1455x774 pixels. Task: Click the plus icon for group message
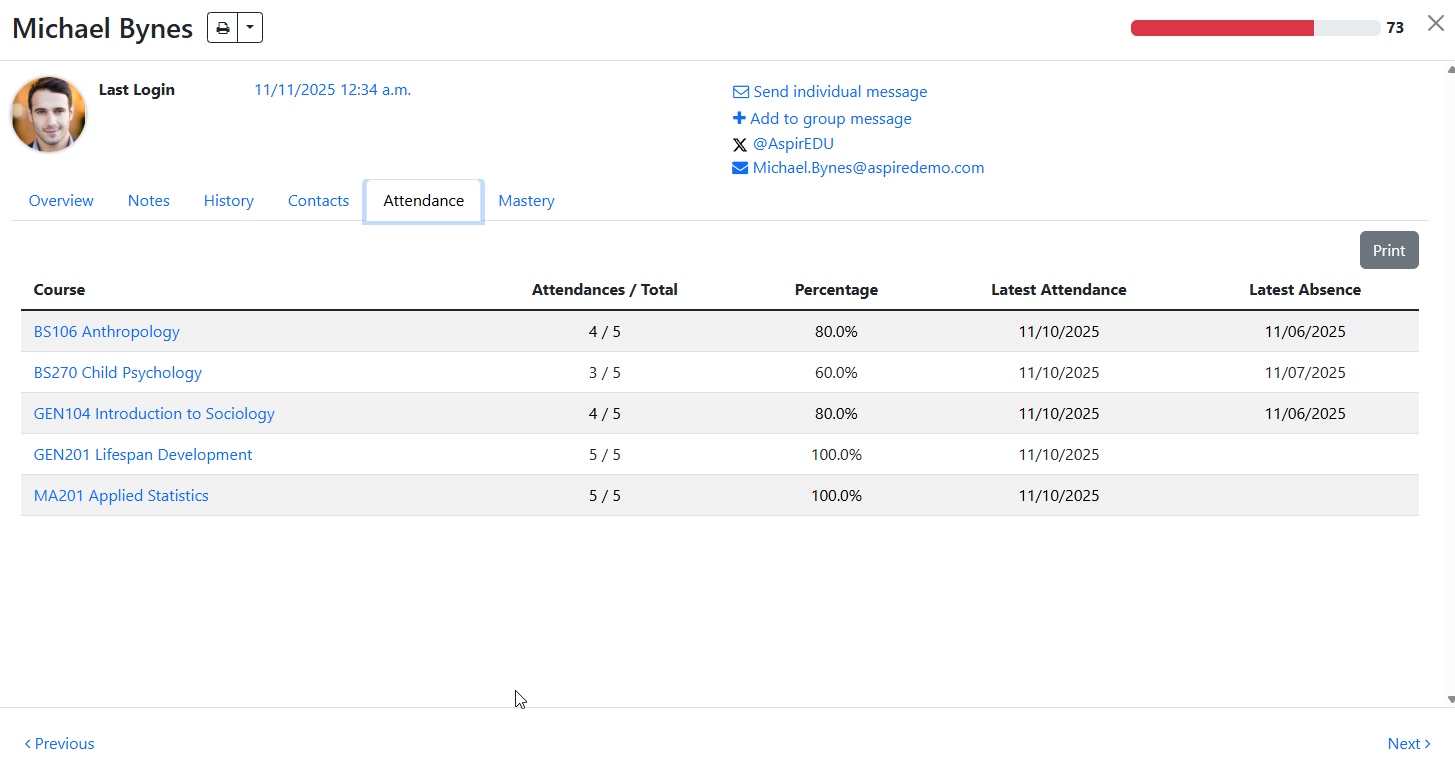739,118
